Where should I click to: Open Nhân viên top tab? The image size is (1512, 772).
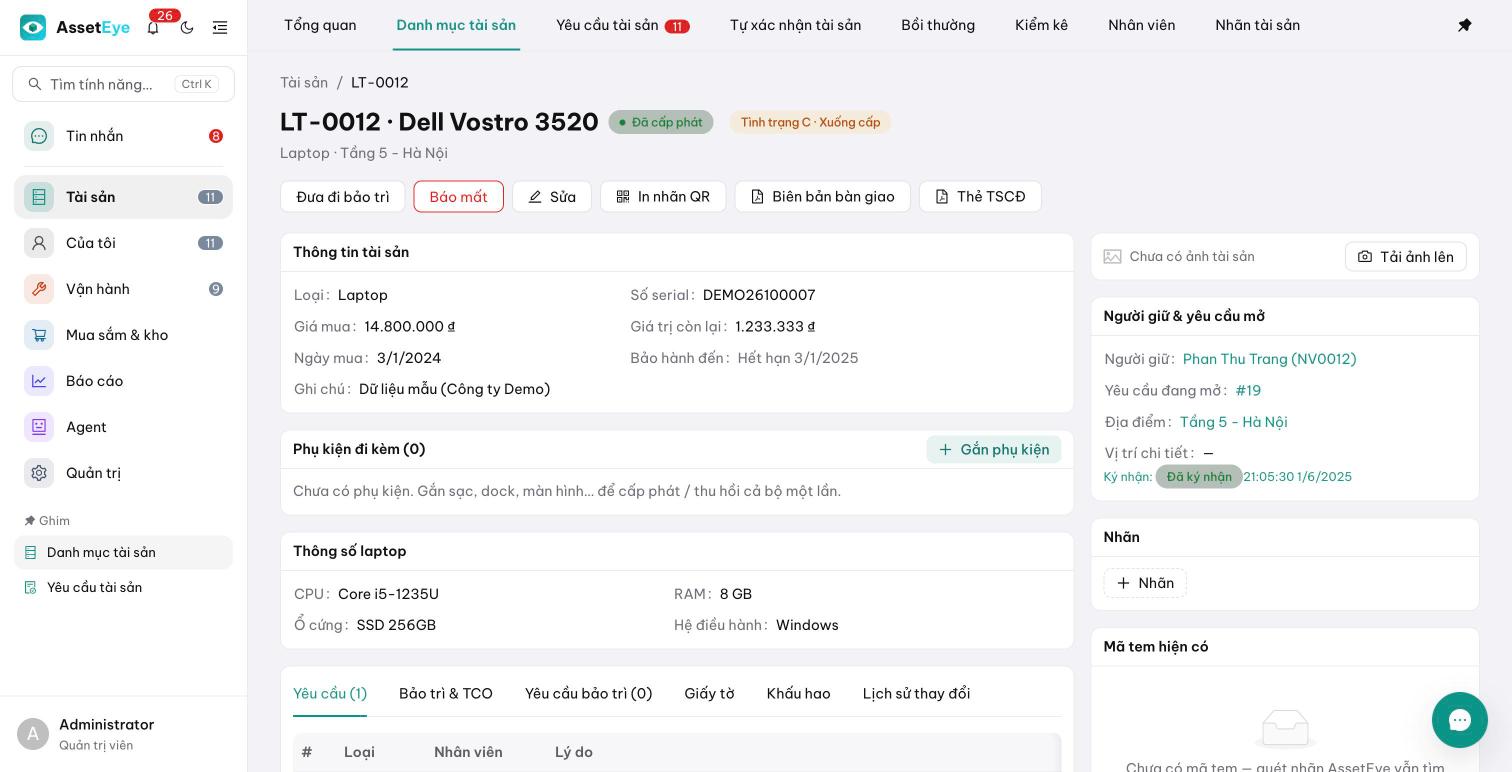coord(1141,25)
